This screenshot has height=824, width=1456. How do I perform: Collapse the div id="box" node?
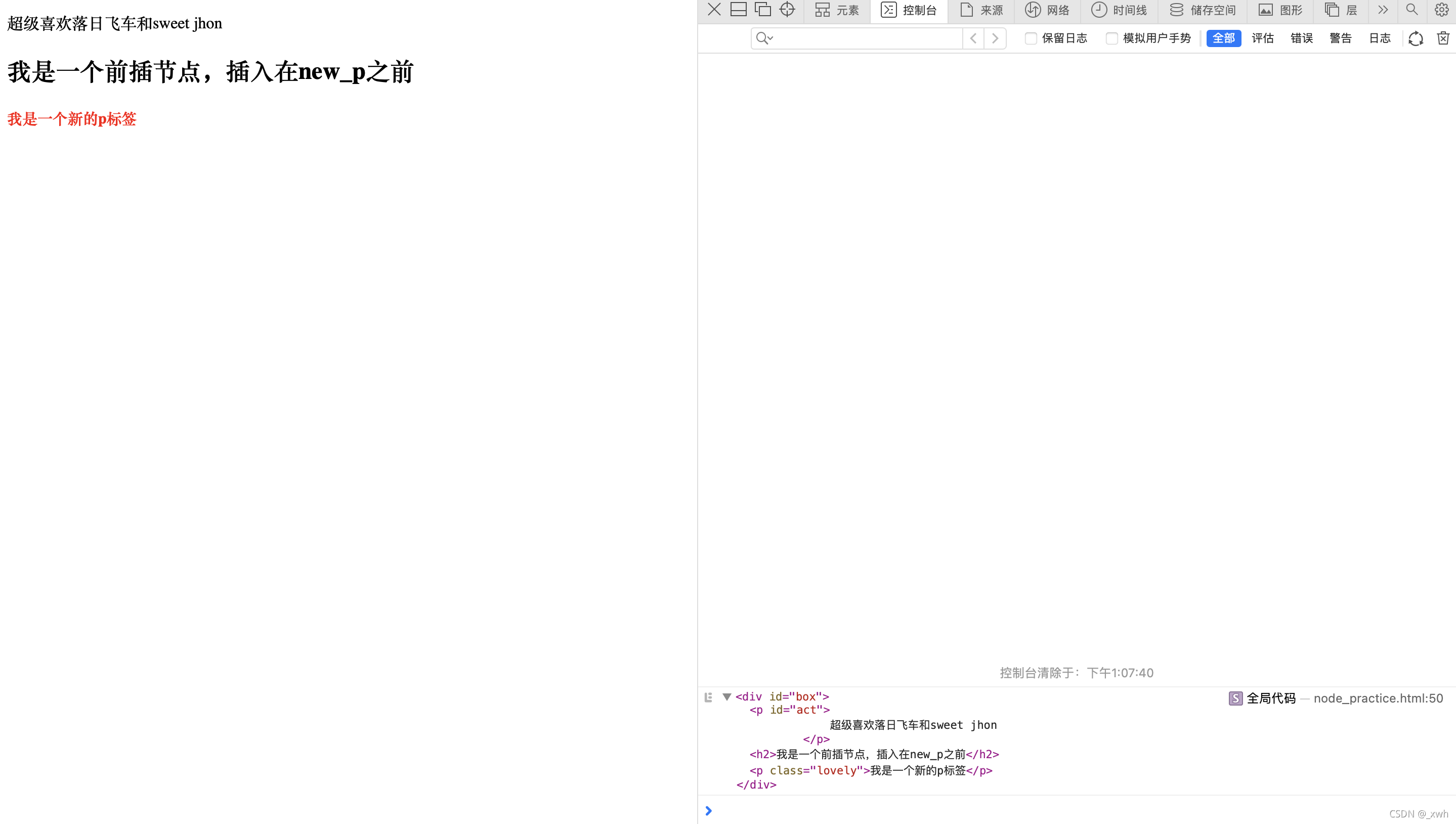[727, 696]
